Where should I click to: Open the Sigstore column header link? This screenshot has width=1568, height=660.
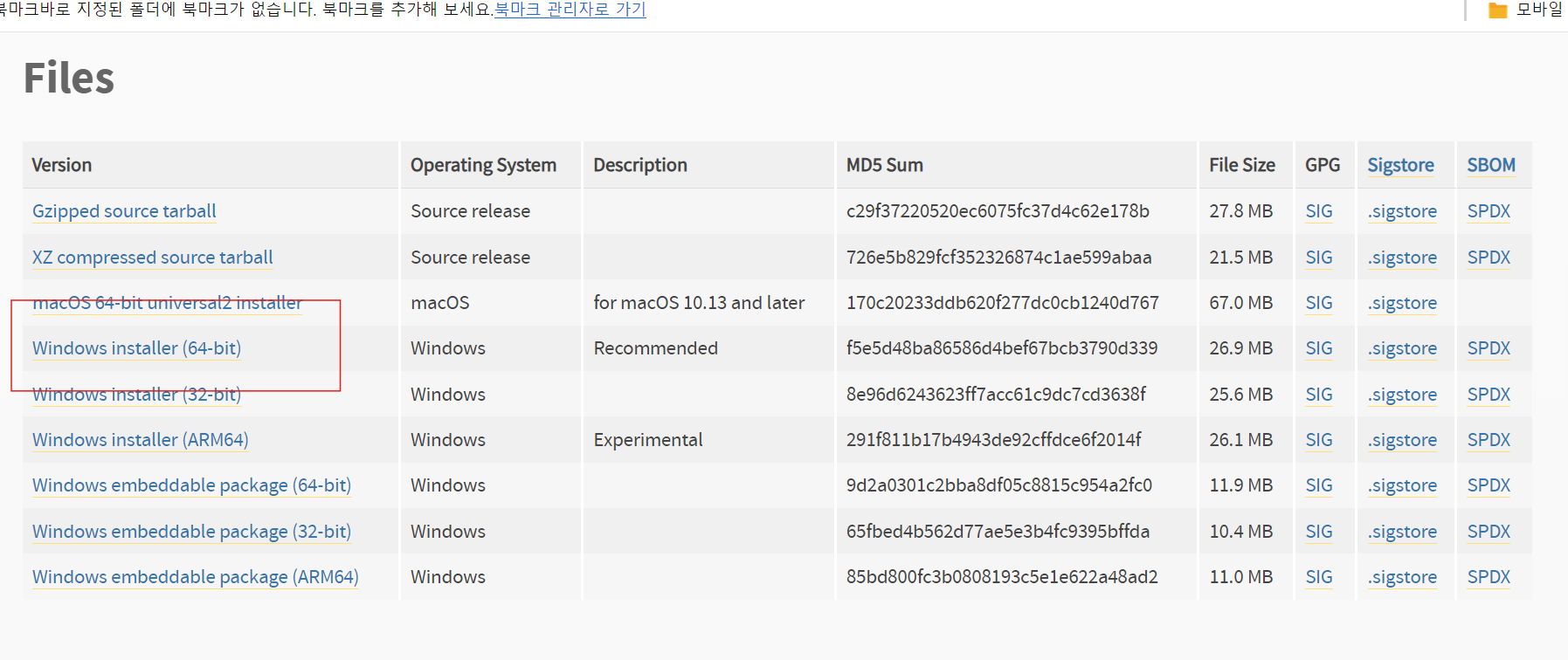[x=1401, y=165]
